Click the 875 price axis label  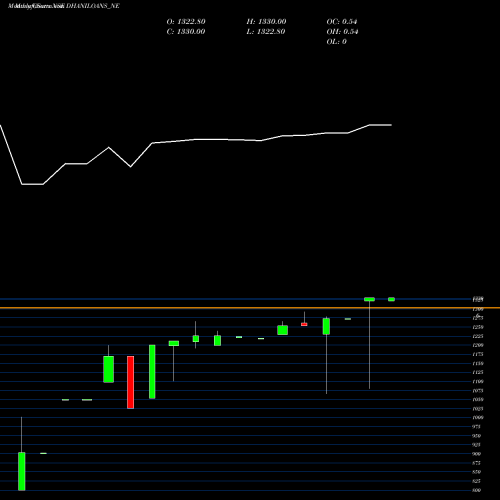pos(477,463)
